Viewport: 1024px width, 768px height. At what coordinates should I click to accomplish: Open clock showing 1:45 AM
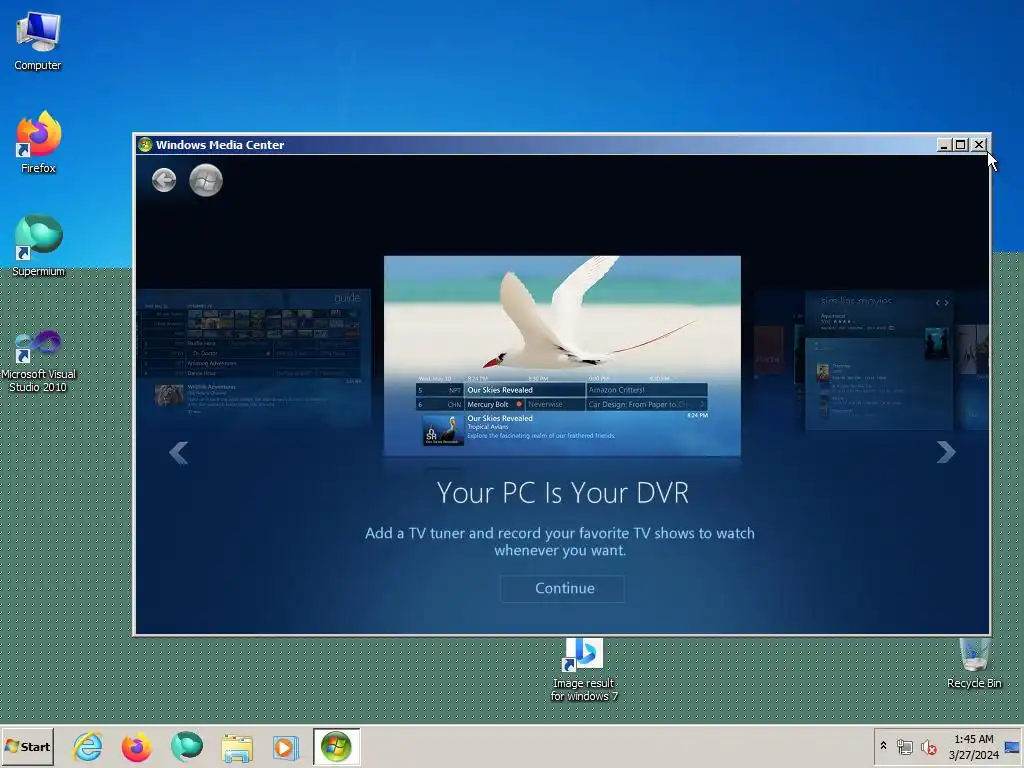(974, 746)
